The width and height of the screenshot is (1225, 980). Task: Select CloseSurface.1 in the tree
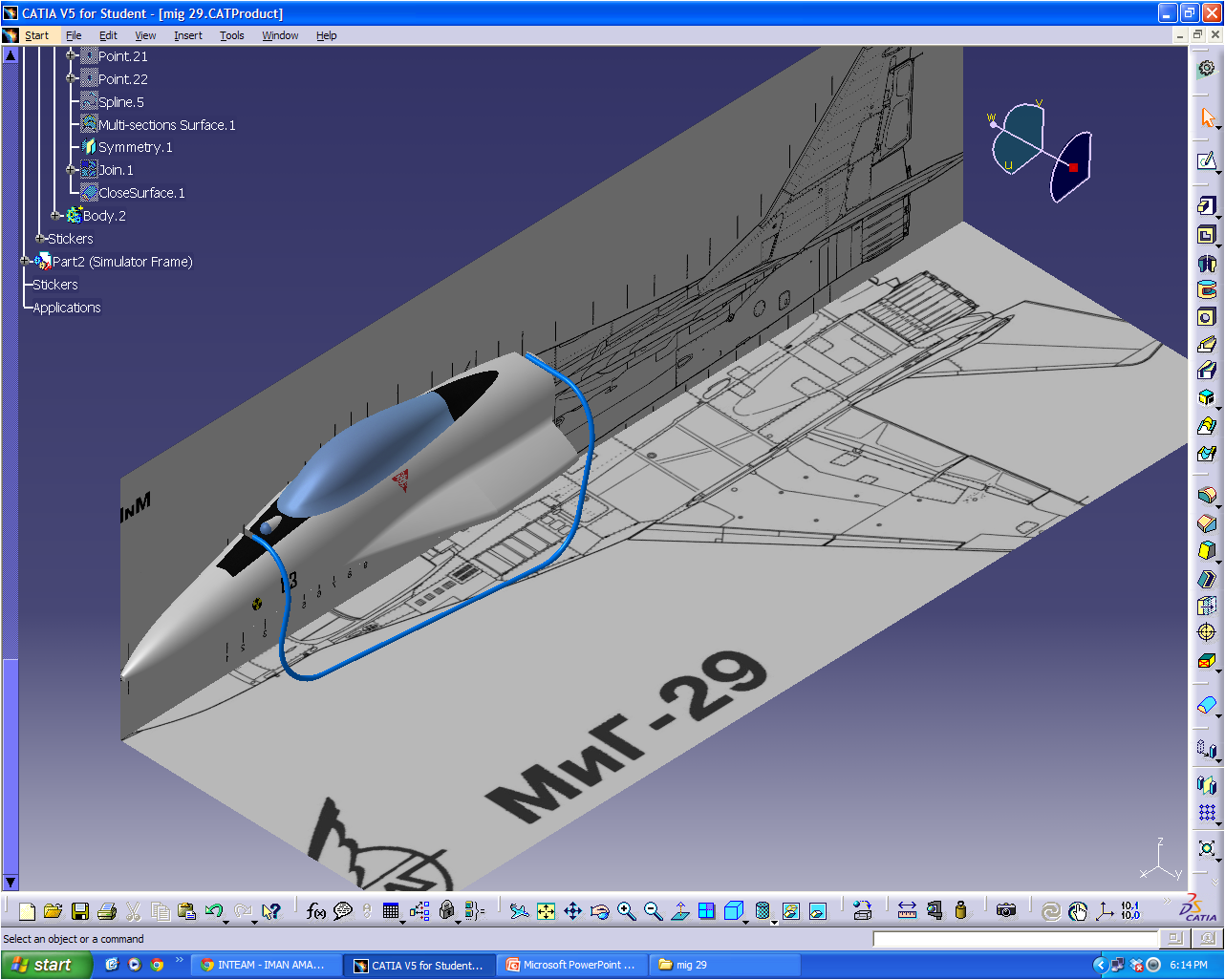141,193
